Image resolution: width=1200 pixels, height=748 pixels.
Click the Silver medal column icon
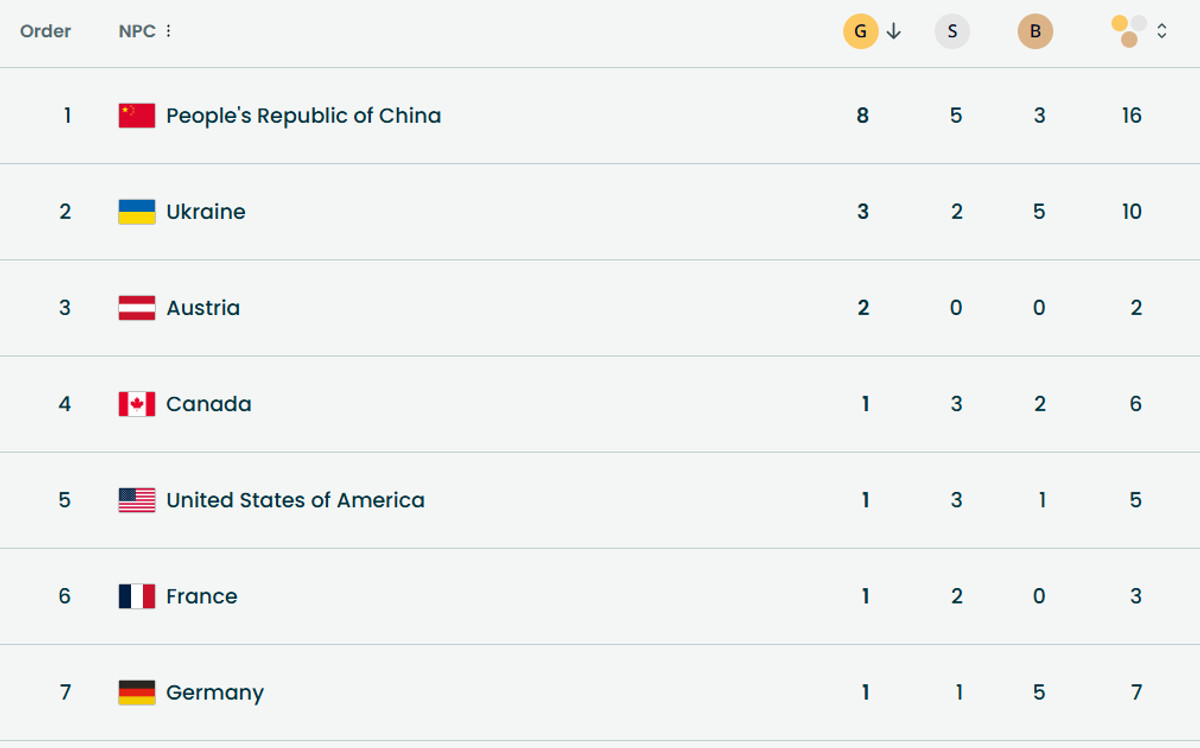point(952,32)
